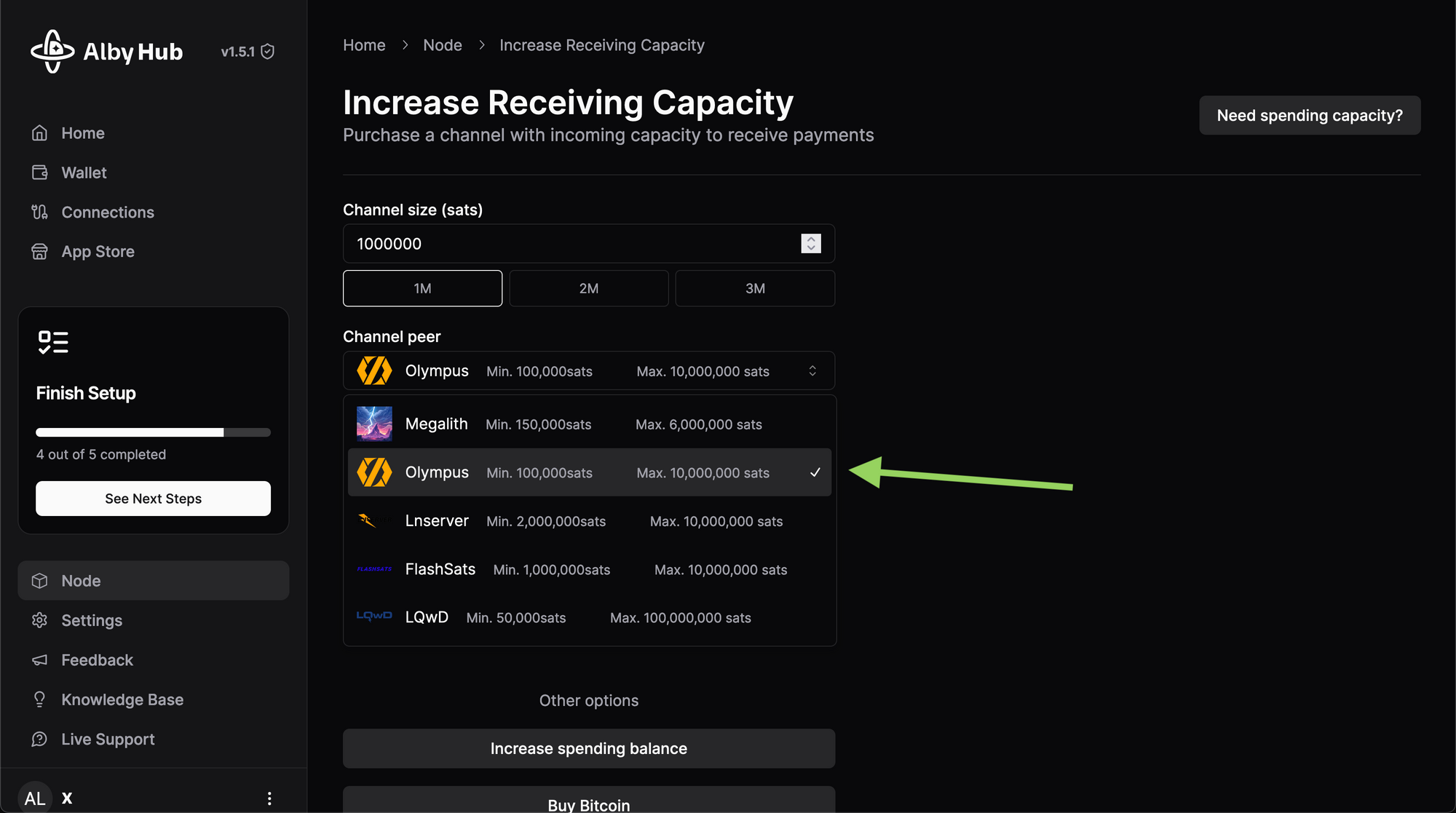The image size is (1456, 813).
Task: Click the Alby Hub logo icon
Action: pyautogui.click(x=52, y=52)
